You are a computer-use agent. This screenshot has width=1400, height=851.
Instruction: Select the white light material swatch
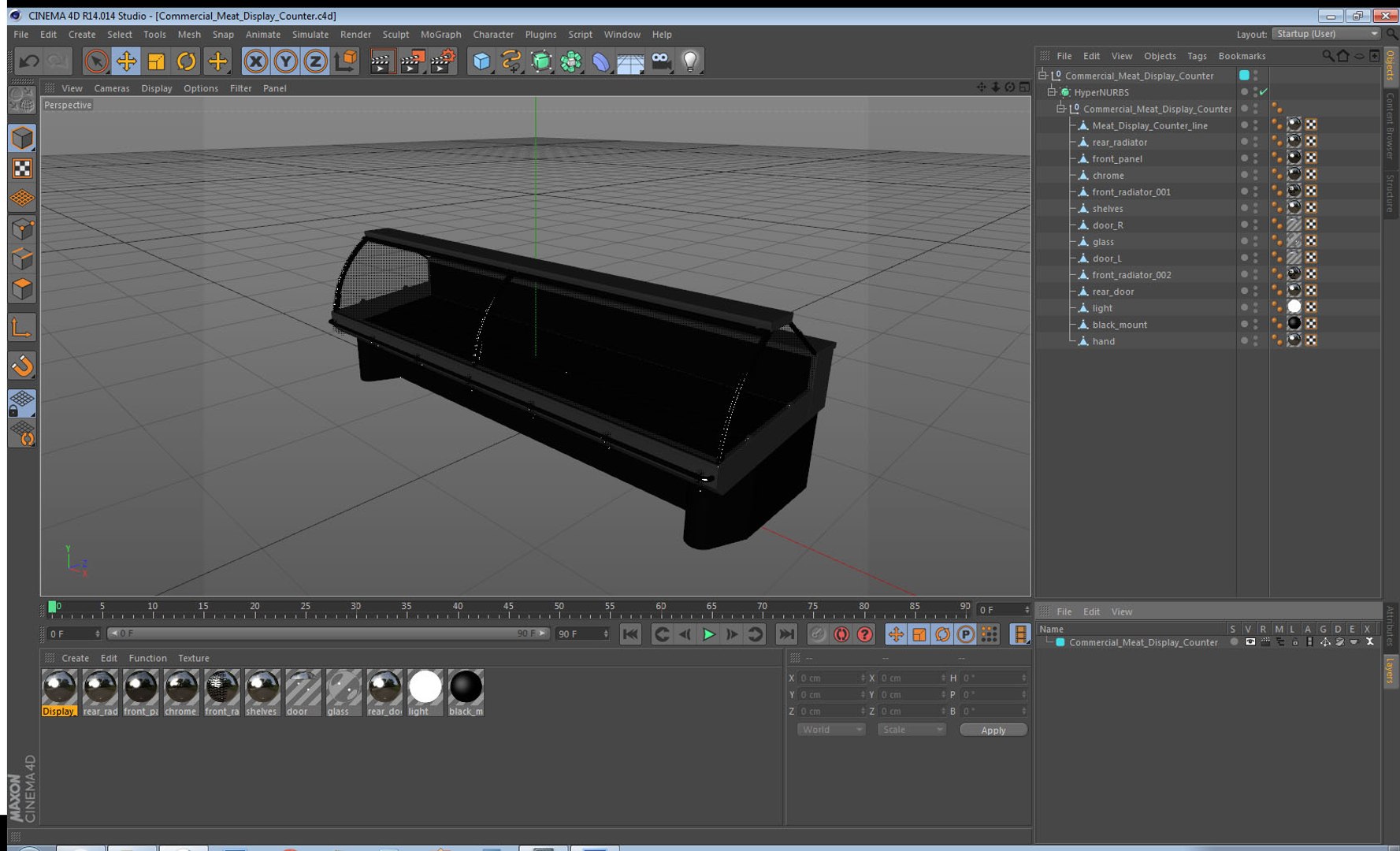coord(425,687)
